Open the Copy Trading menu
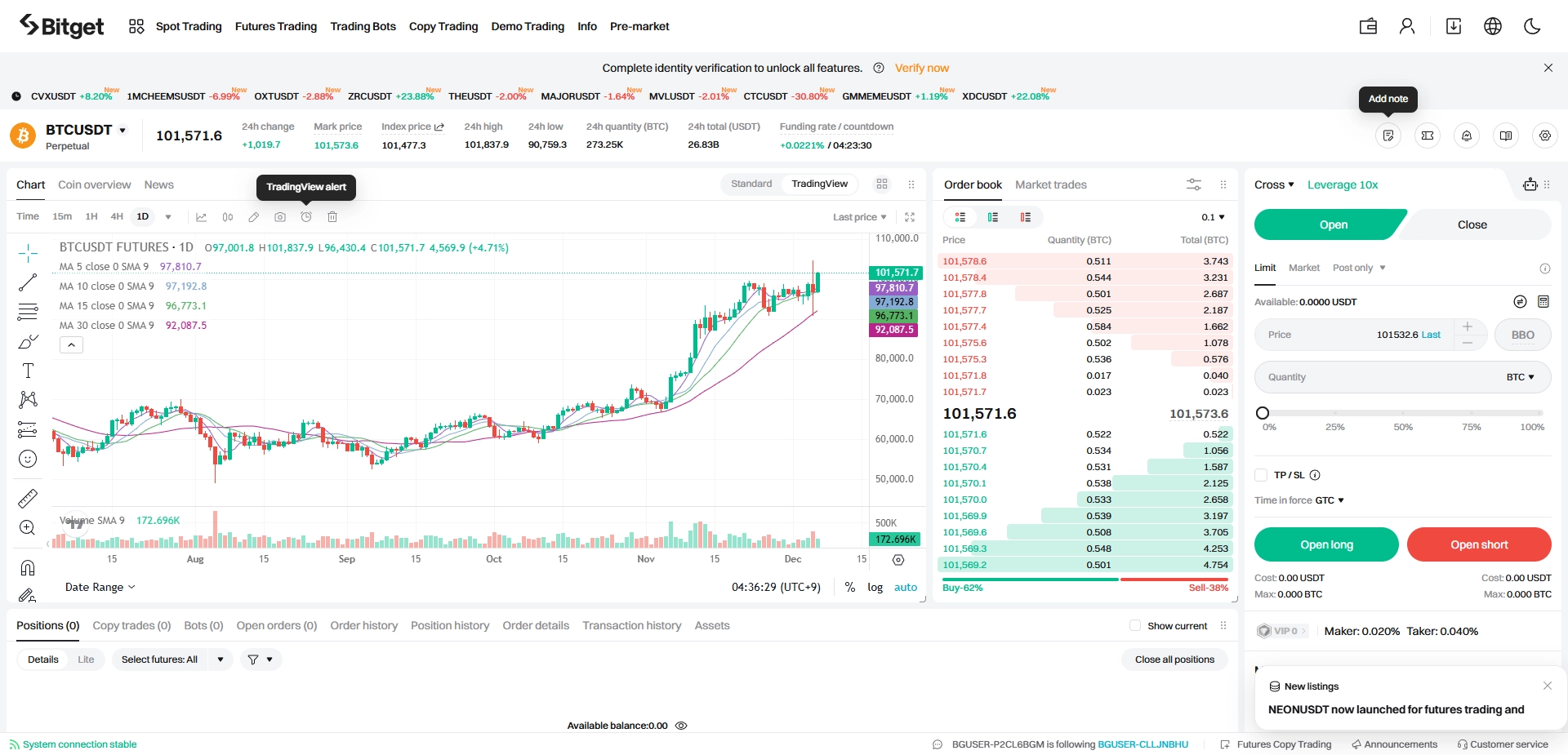The width and height of the screenshot is (1568, 755). pyautogui.click(x=443, y=26)
